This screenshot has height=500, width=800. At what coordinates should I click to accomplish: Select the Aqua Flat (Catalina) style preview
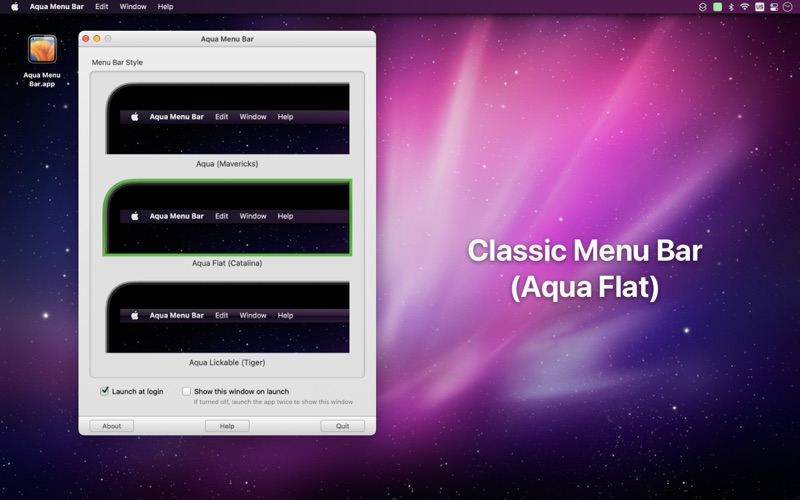pyautogui.click(x=228, y=217)
